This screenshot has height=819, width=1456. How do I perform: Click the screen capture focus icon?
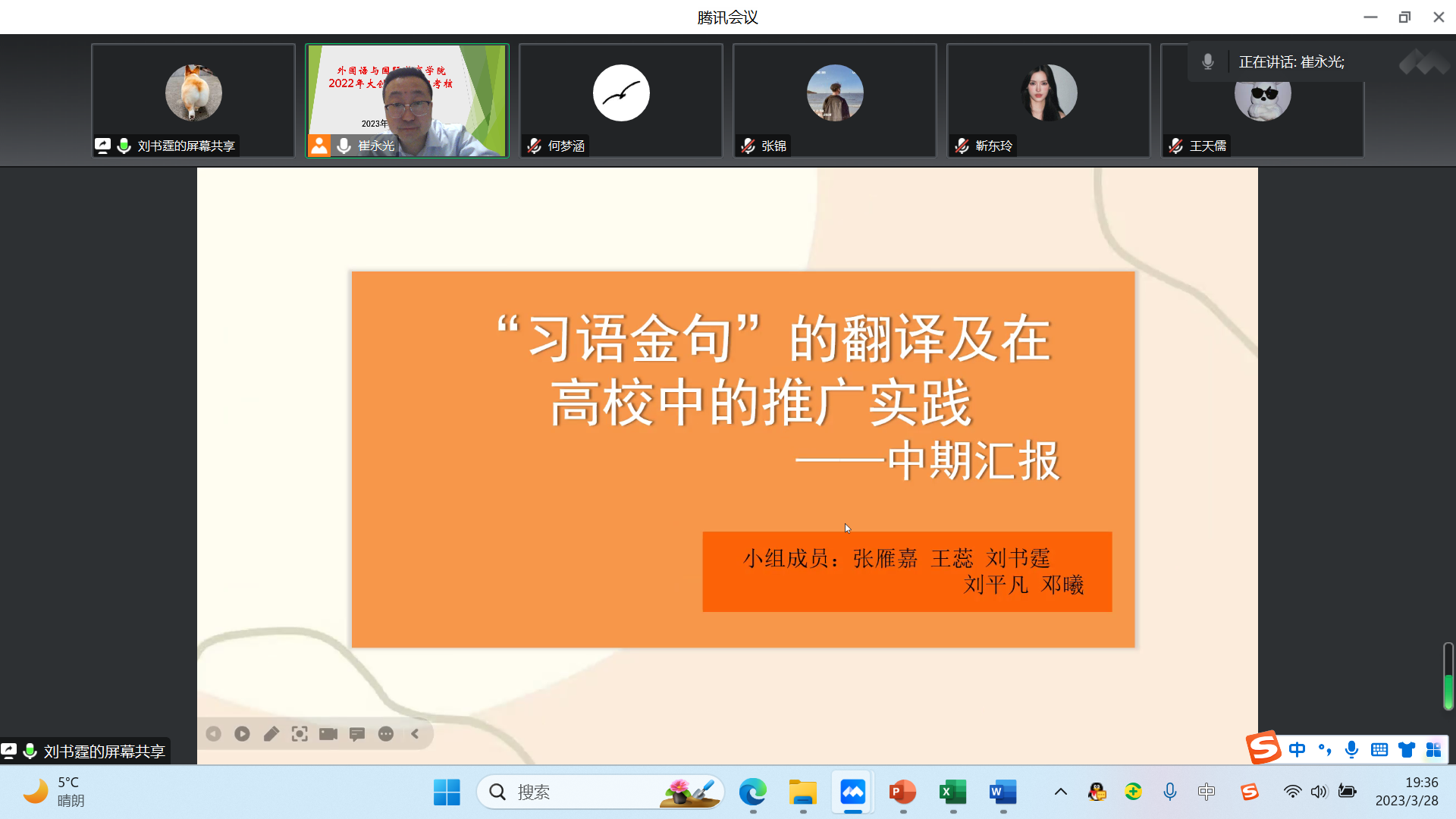pos(300,734)
